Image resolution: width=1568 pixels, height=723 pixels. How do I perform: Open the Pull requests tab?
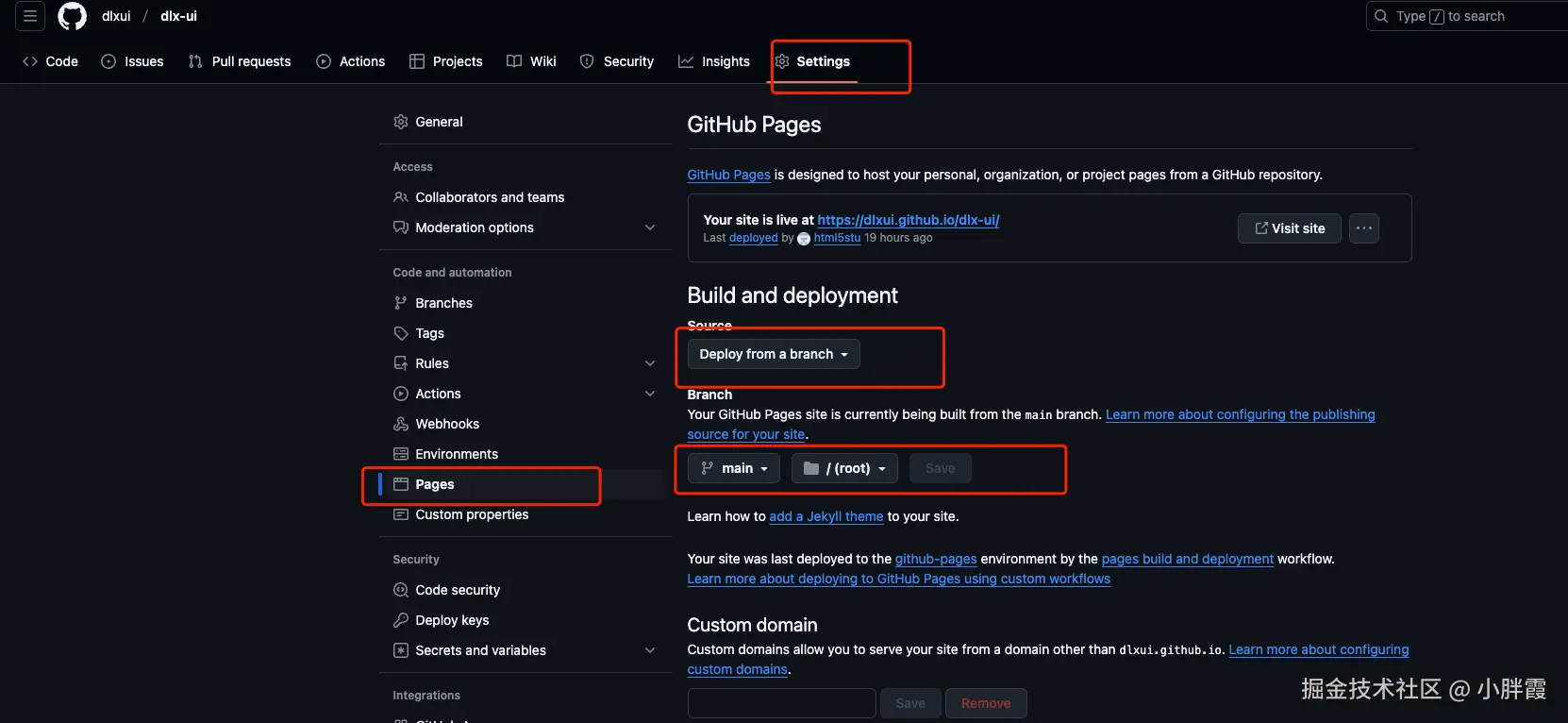click(240, 61)
